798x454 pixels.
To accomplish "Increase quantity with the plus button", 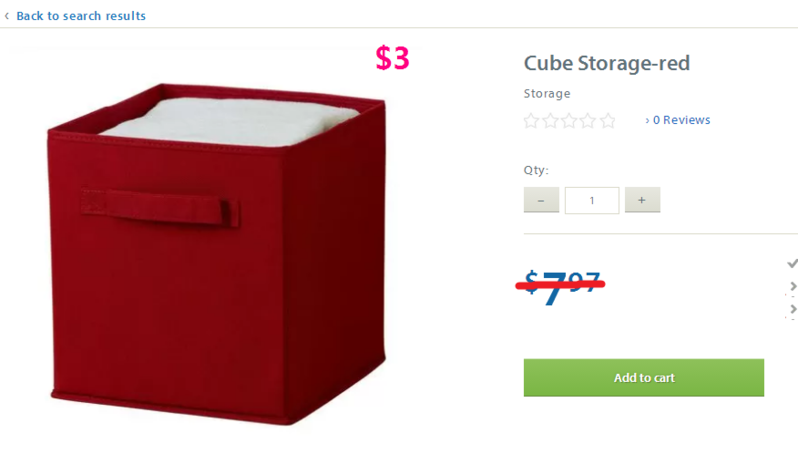I will (642, 200).
